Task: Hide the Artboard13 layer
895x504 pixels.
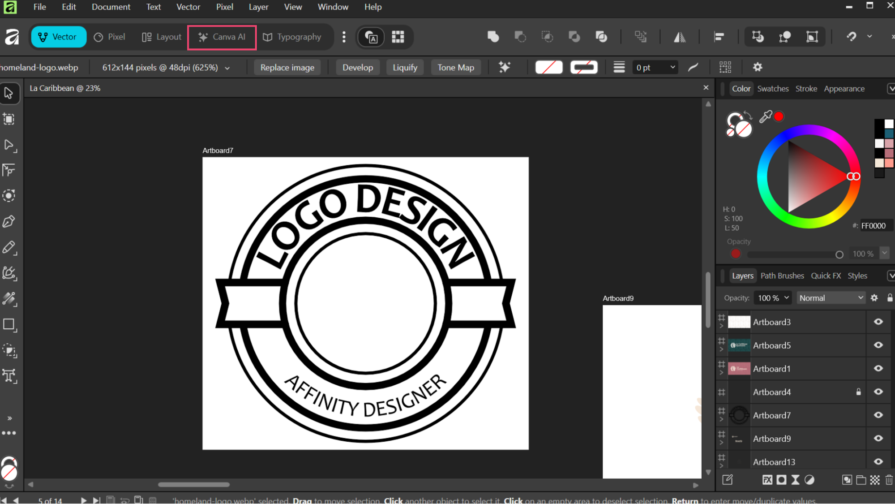Action: 878,462
